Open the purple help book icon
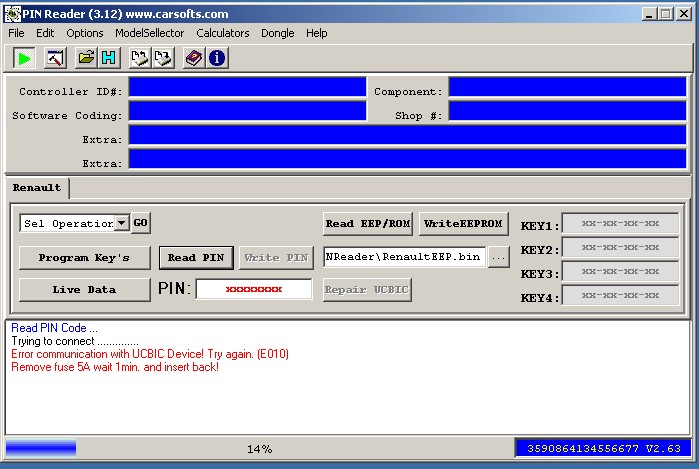Viewport: 699px width, 469px height. (x=194, y=58)
